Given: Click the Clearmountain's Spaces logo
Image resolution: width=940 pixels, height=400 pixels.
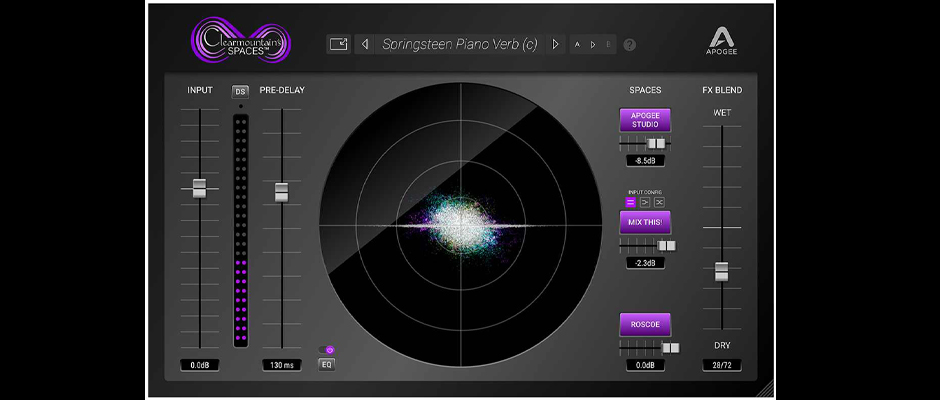Looking at the screenshot, I should (238, 43).
